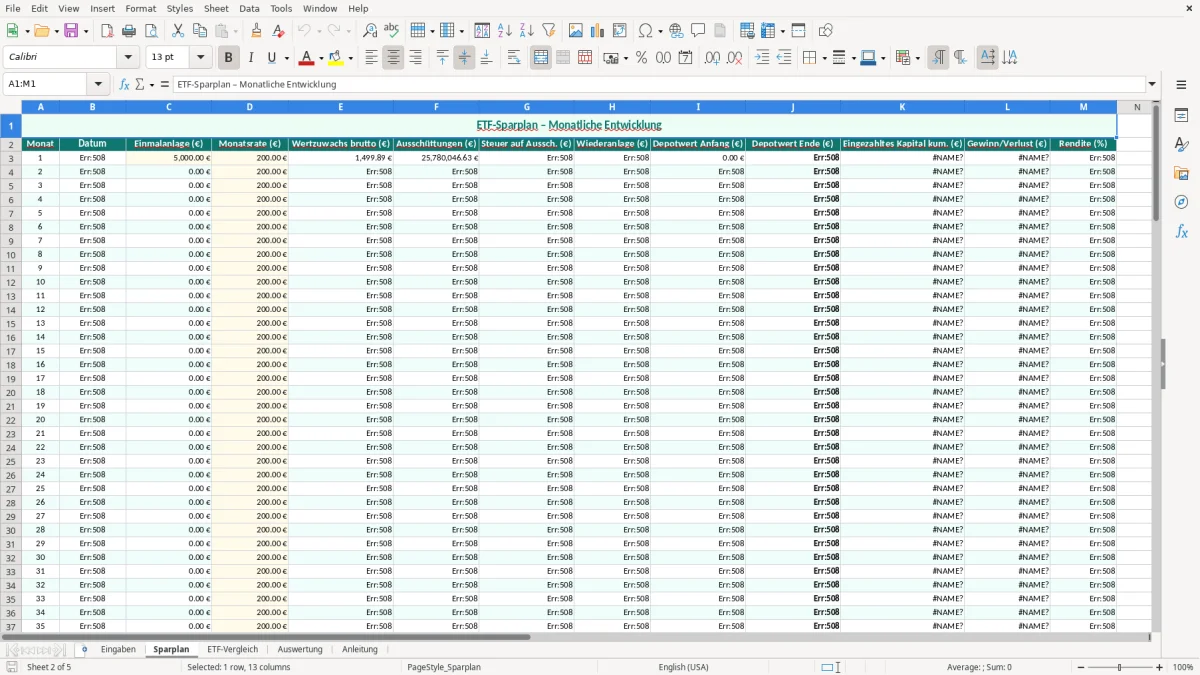Viewport: 1200px width, 675px height.
Task: Open Headers and Footers icon
Action: pos(720,31)
